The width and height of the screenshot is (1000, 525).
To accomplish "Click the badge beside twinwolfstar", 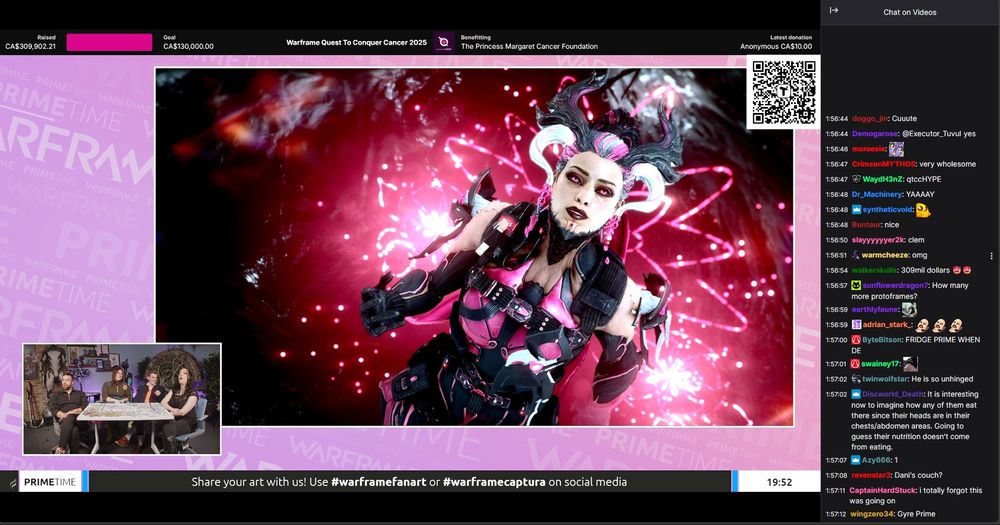I will coord(856,379).
